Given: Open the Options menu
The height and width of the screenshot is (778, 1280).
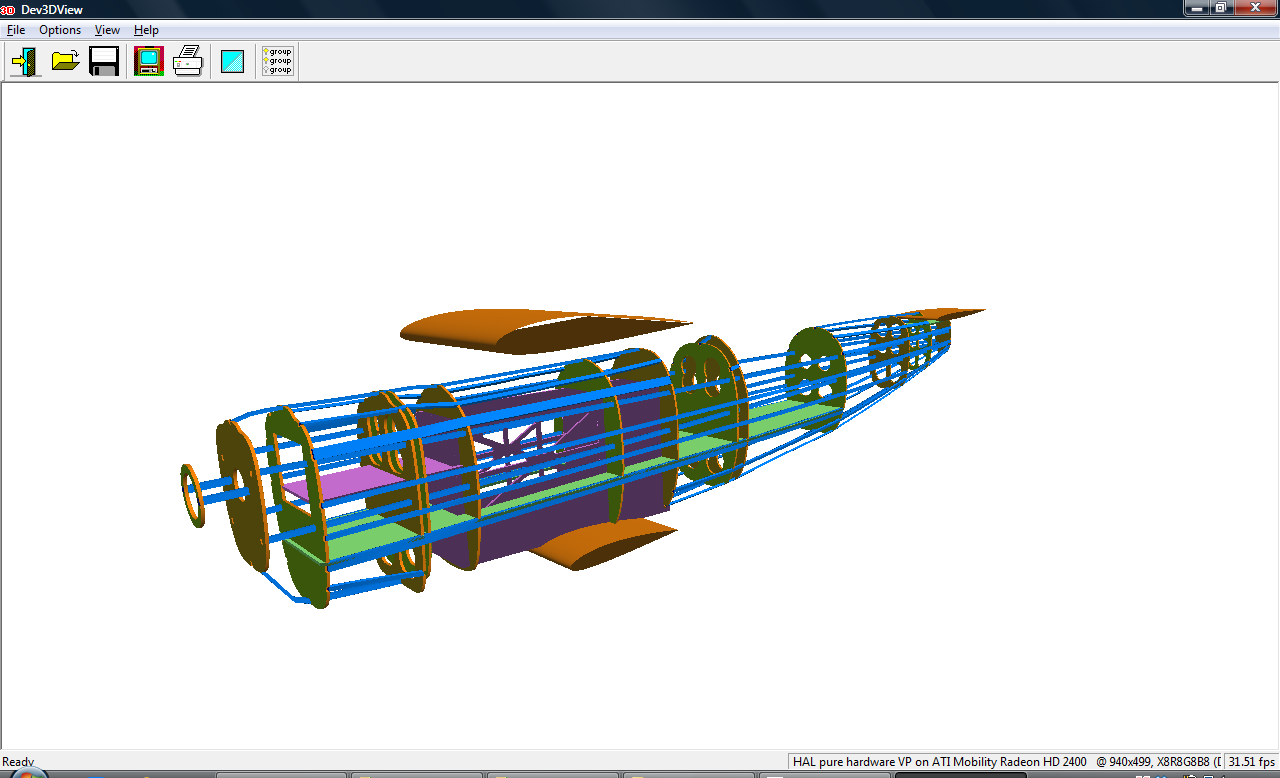Looking at the screenshot, I should click(x=60, y=30).
